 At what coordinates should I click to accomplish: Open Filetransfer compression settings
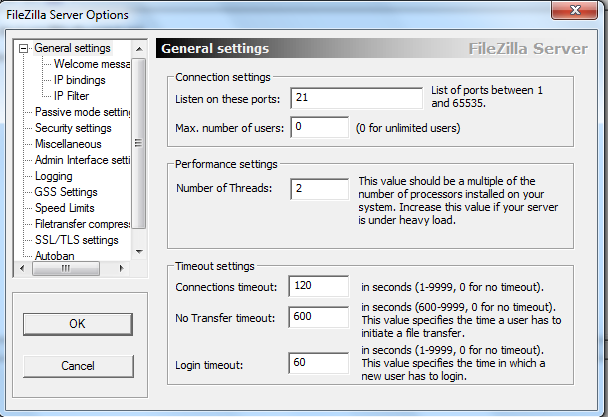coord(83,224)
